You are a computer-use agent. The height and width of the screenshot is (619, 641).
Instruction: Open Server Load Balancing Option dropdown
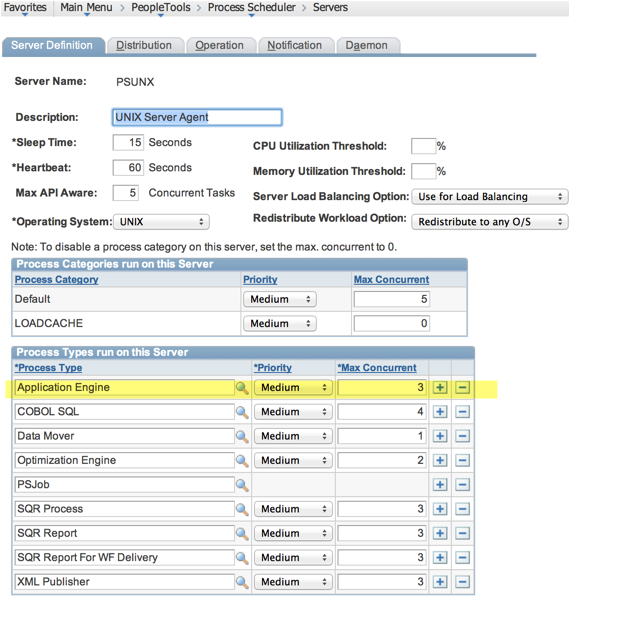[x=490, y=197]
